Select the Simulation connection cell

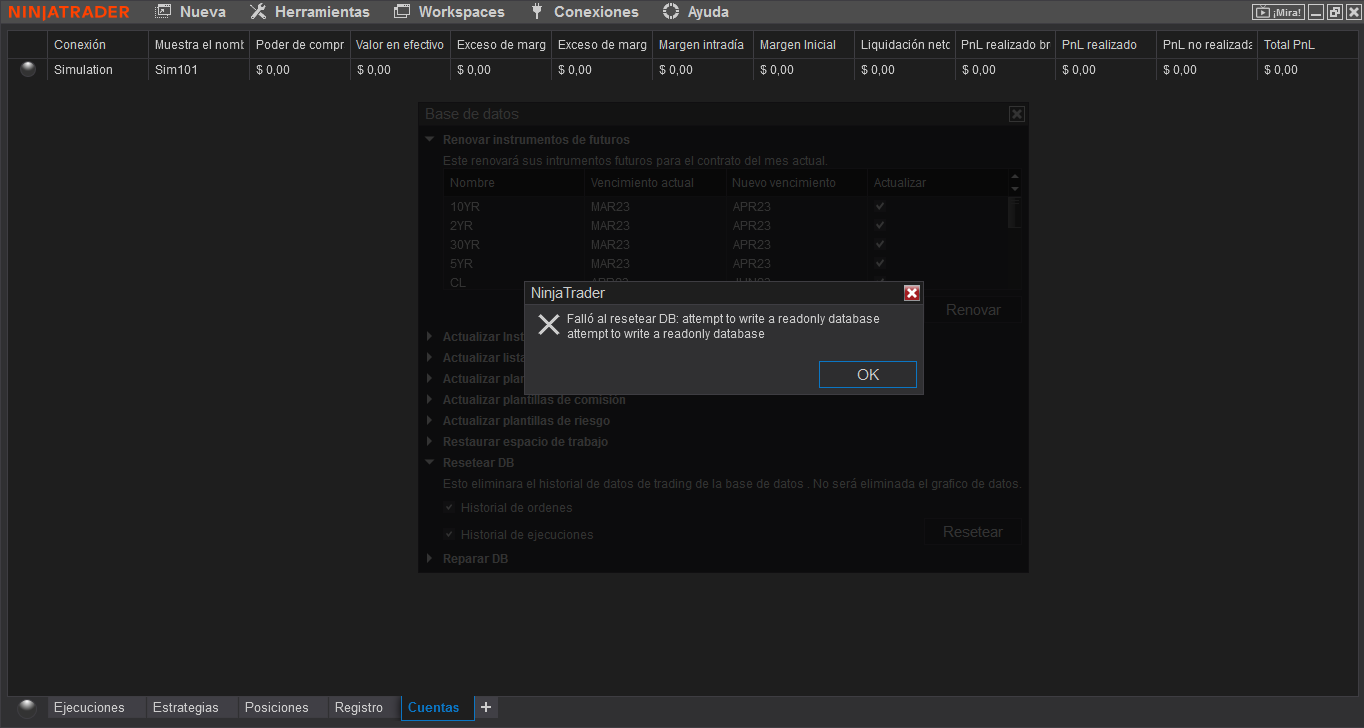point(98,70)
